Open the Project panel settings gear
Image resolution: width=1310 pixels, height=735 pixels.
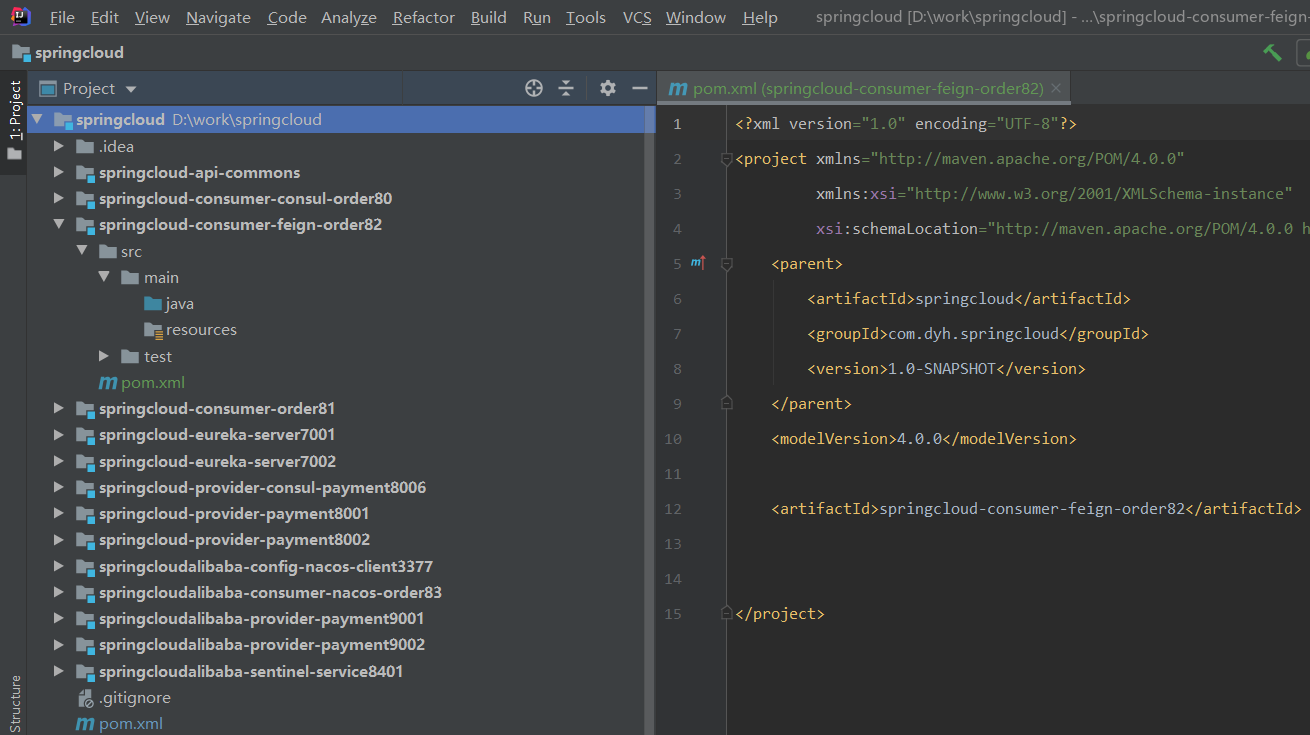[607, 88]
